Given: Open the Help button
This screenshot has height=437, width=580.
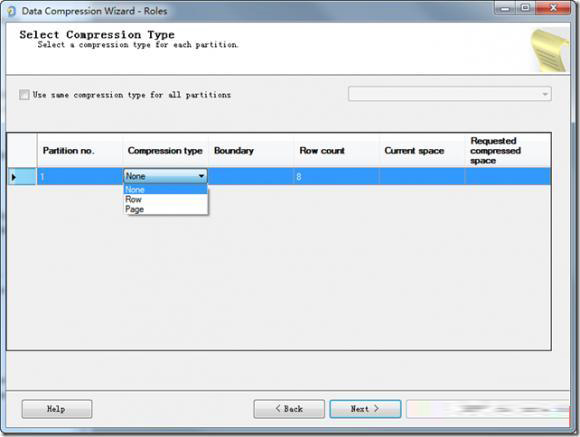Looking at the screenshot, I should pyautogui.click(x=57, y=409).
